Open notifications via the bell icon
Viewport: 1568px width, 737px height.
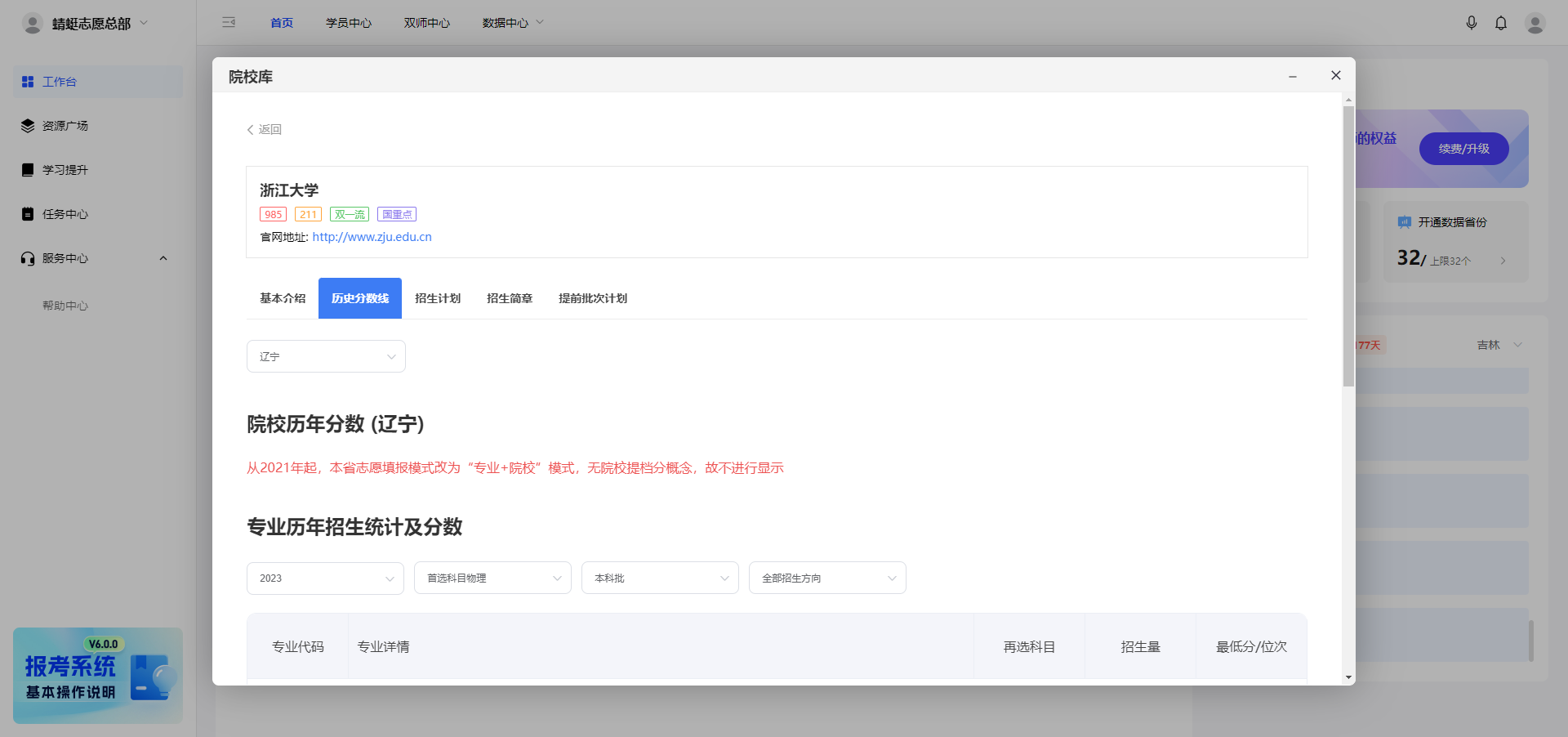(1501, 23)
